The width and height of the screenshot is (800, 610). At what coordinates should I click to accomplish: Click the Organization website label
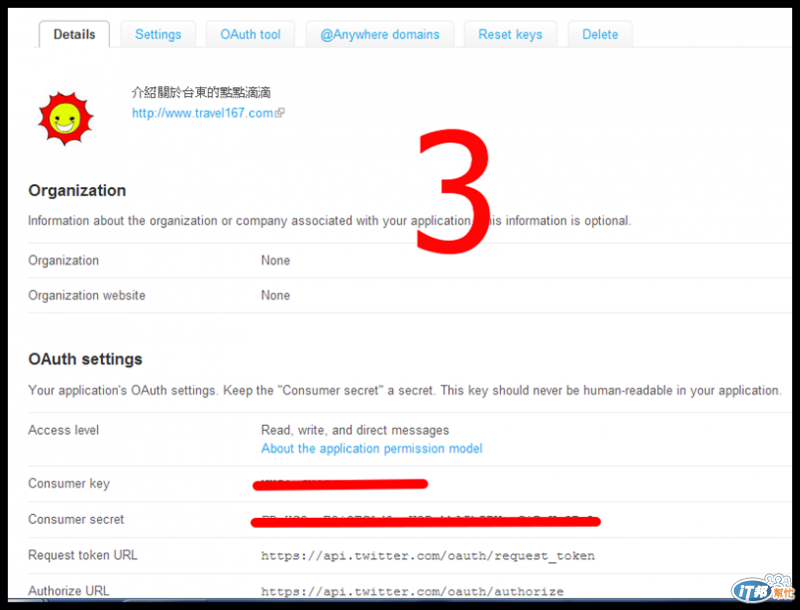pos(87,295)
